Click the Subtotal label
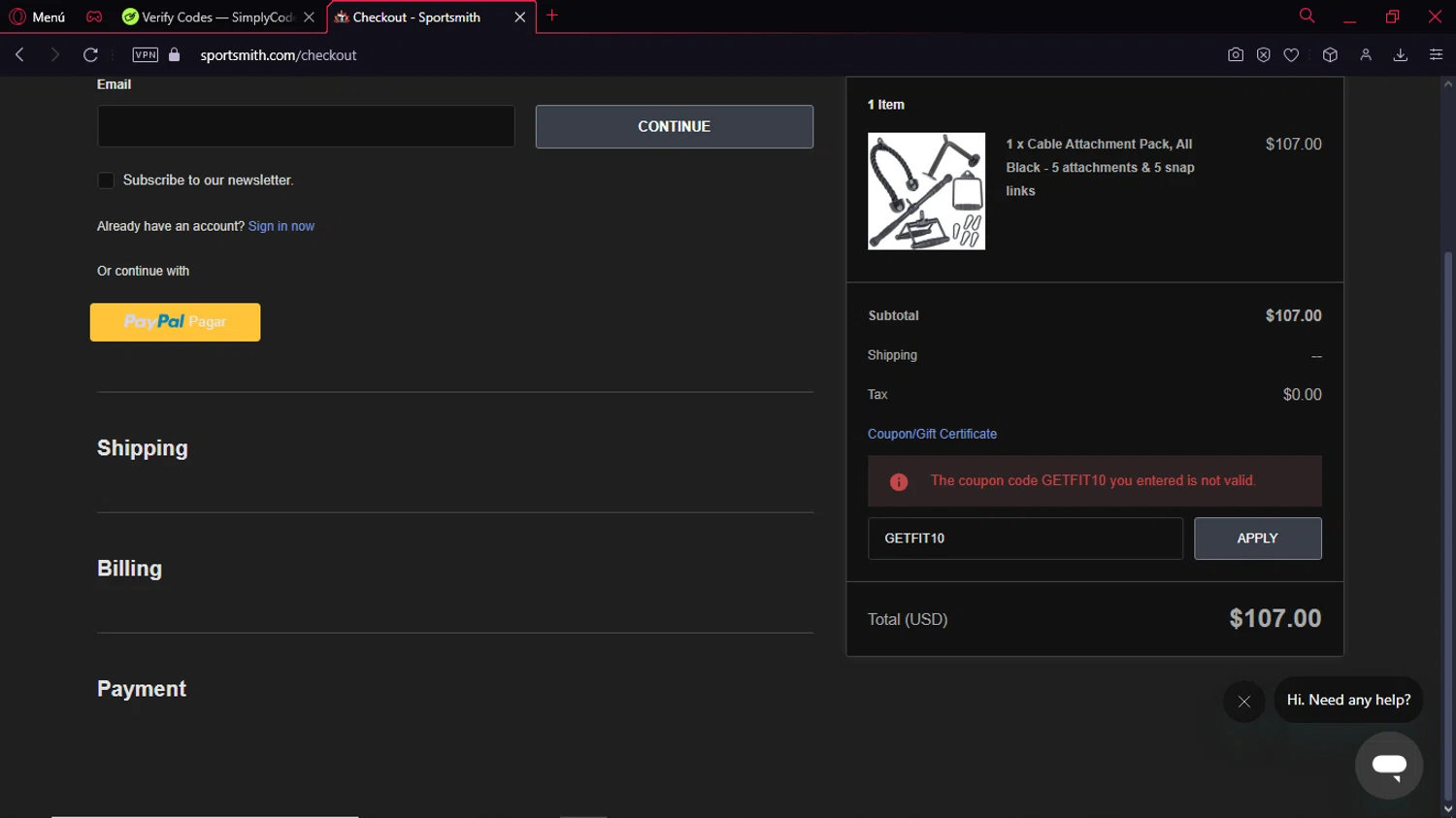This screenshot has width=1456, height=818. (893, 315)
